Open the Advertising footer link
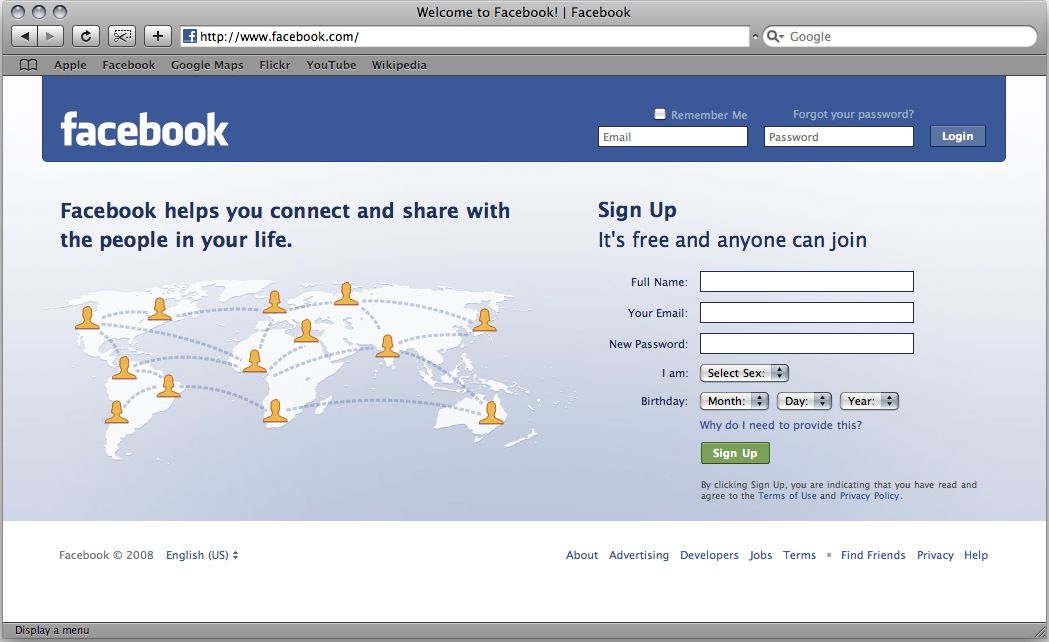The width and height of the screenshot is (1049, 642). (x=639, y=555)
